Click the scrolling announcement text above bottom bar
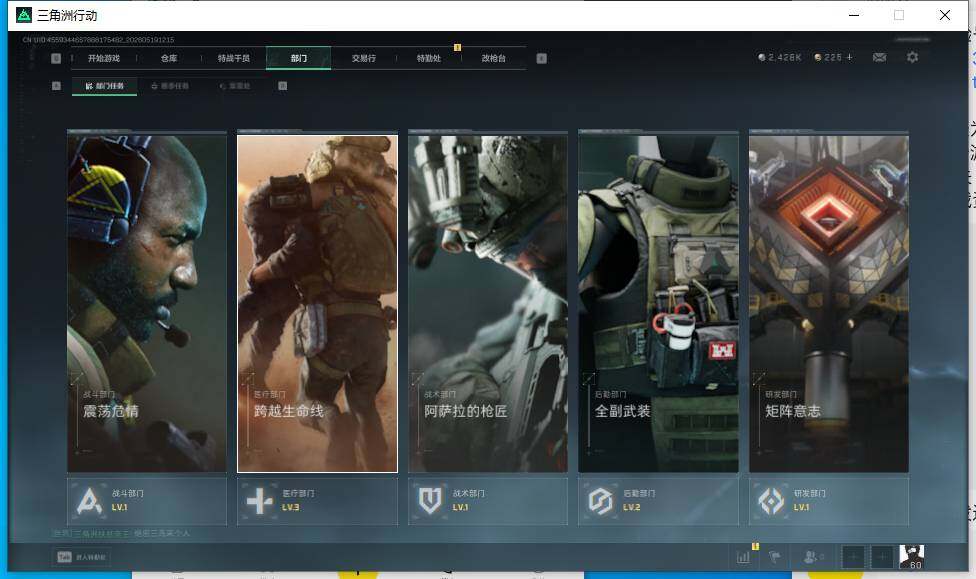976x579 pixels. click(121, 533)
